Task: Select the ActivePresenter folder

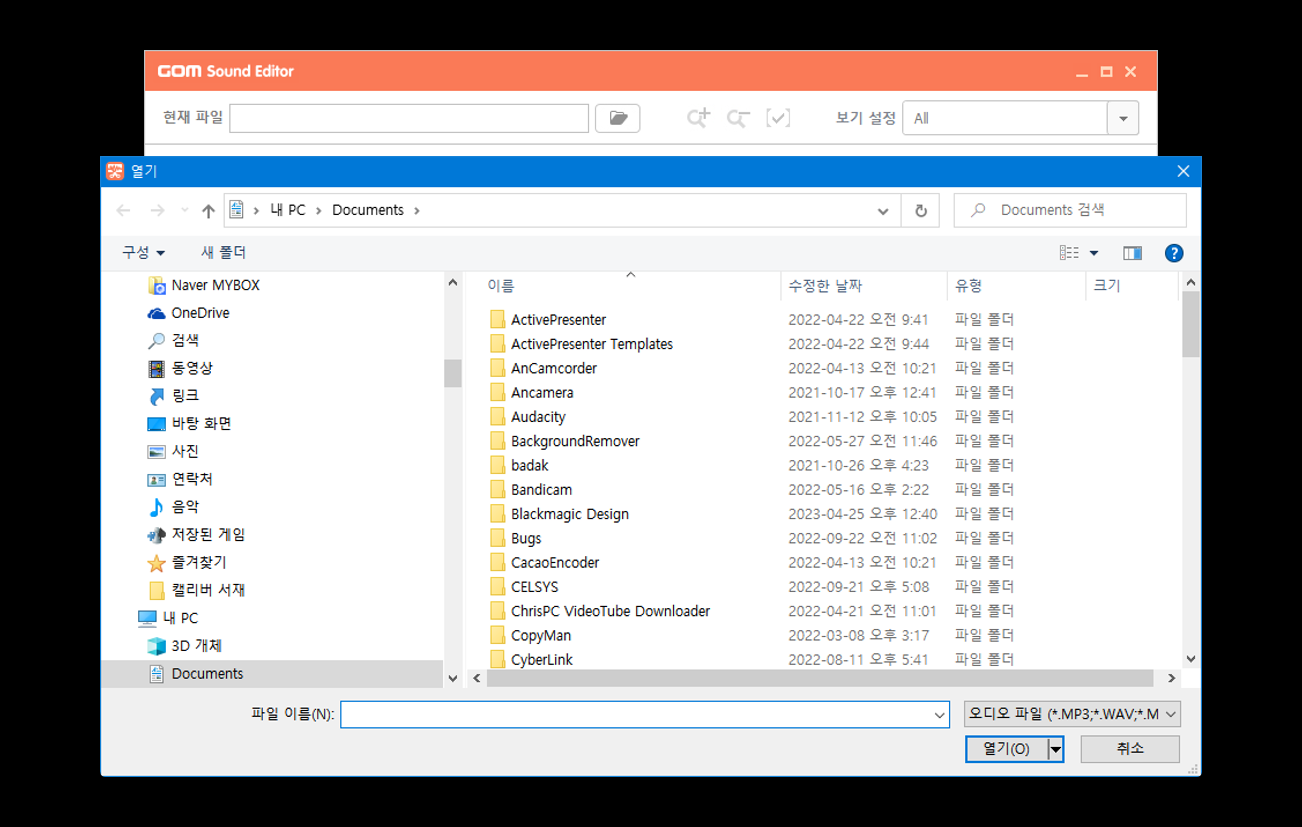Action: coord(558,320)
